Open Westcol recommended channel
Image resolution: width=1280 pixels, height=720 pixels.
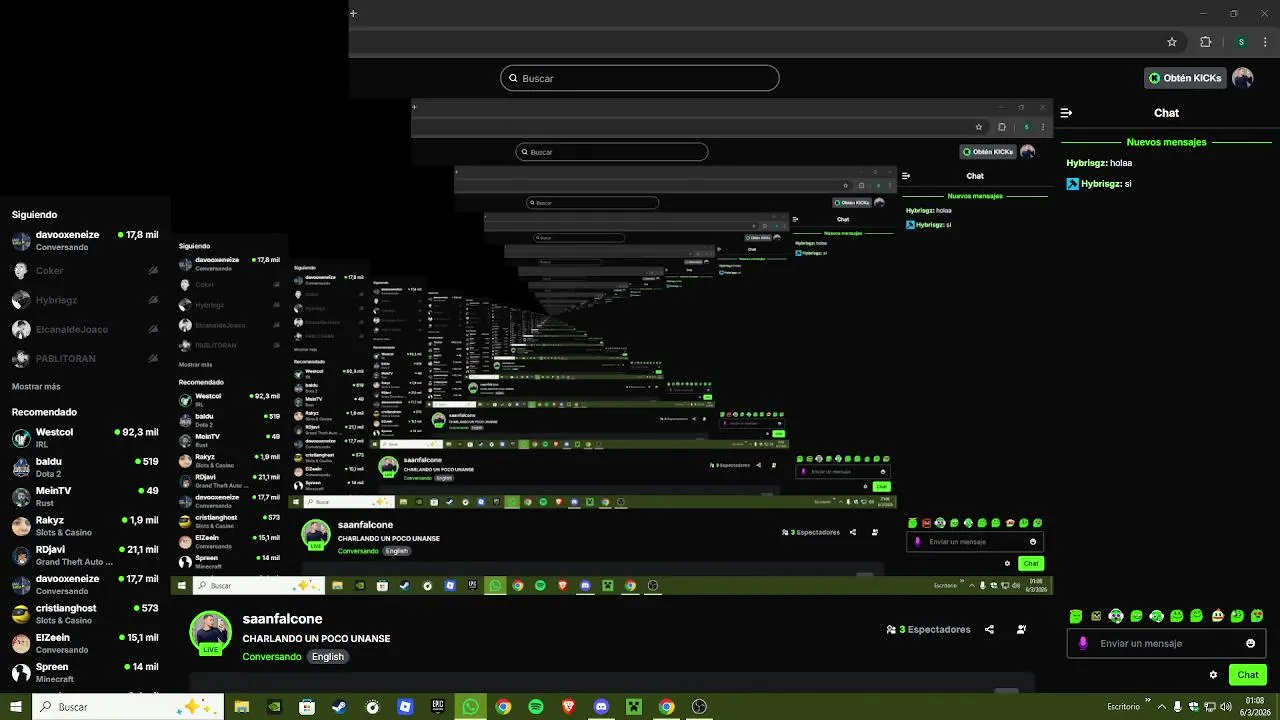[85, 438]
